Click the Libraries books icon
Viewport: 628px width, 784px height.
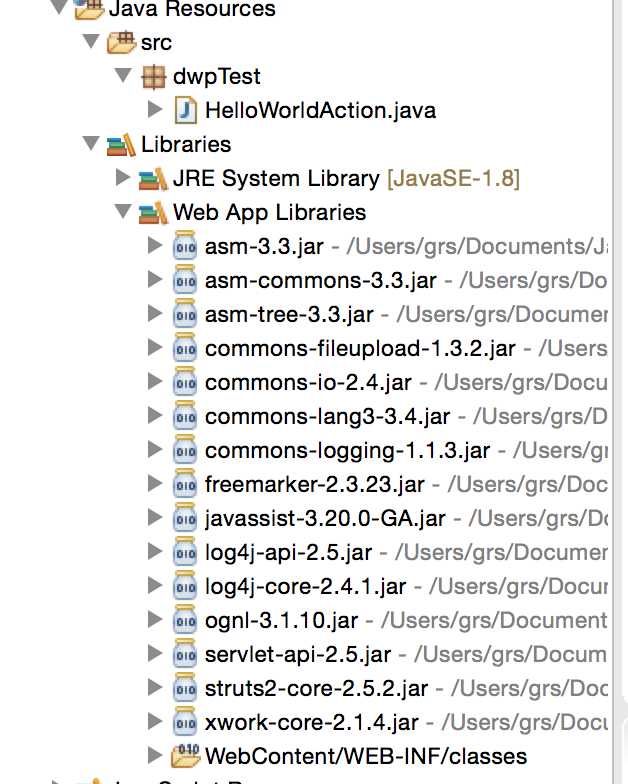[121, 145]
